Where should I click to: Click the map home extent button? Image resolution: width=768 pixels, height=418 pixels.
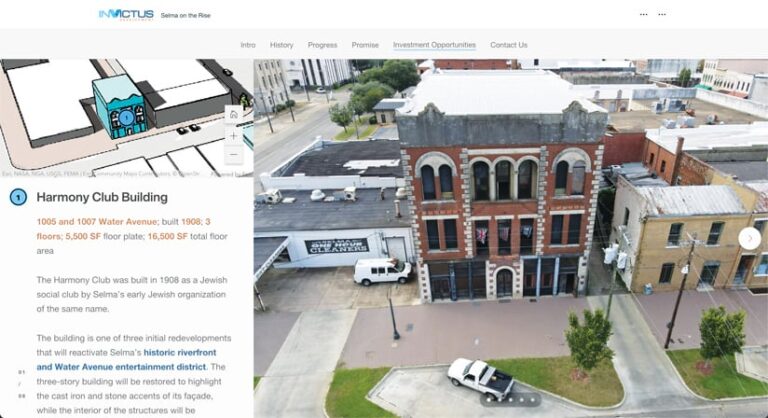pyautogui.click(x=234, y=115)
